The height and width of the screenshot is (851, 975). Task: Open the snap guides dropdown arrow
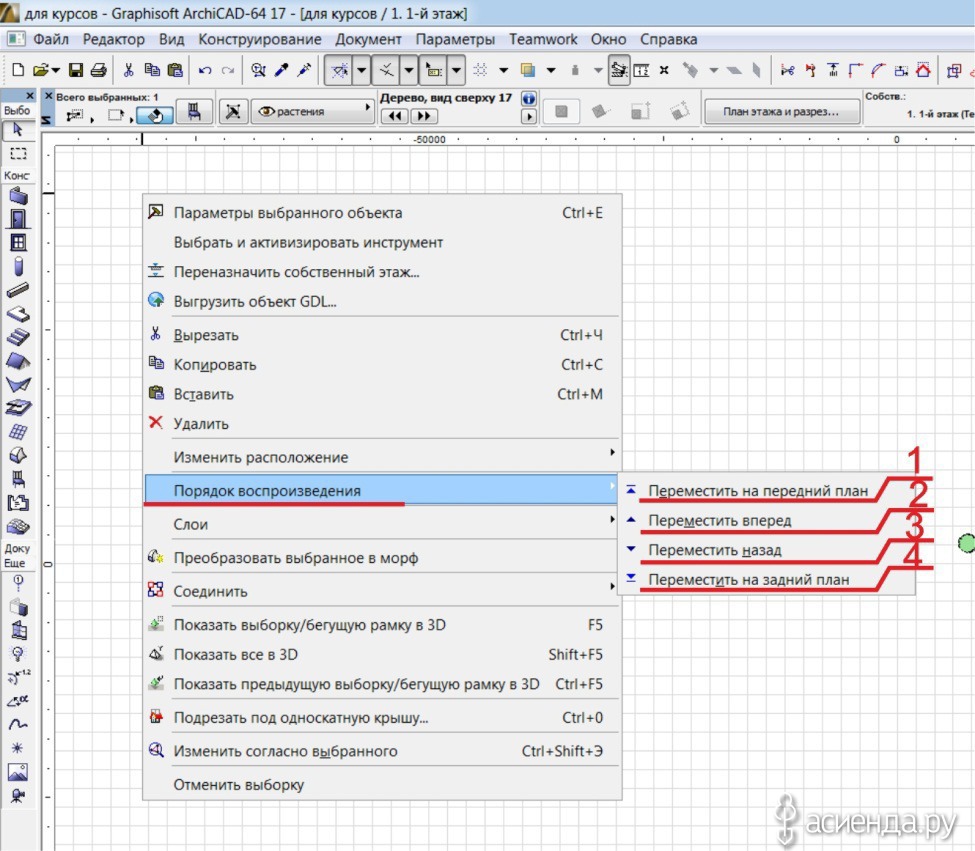[x=409, y=70]
